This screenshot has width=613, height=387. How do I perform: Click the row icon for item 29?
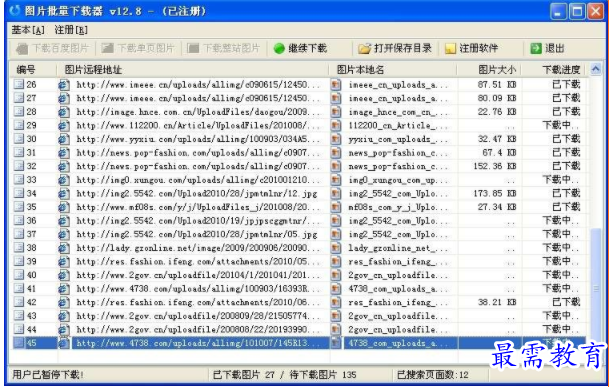pos(18,125)
